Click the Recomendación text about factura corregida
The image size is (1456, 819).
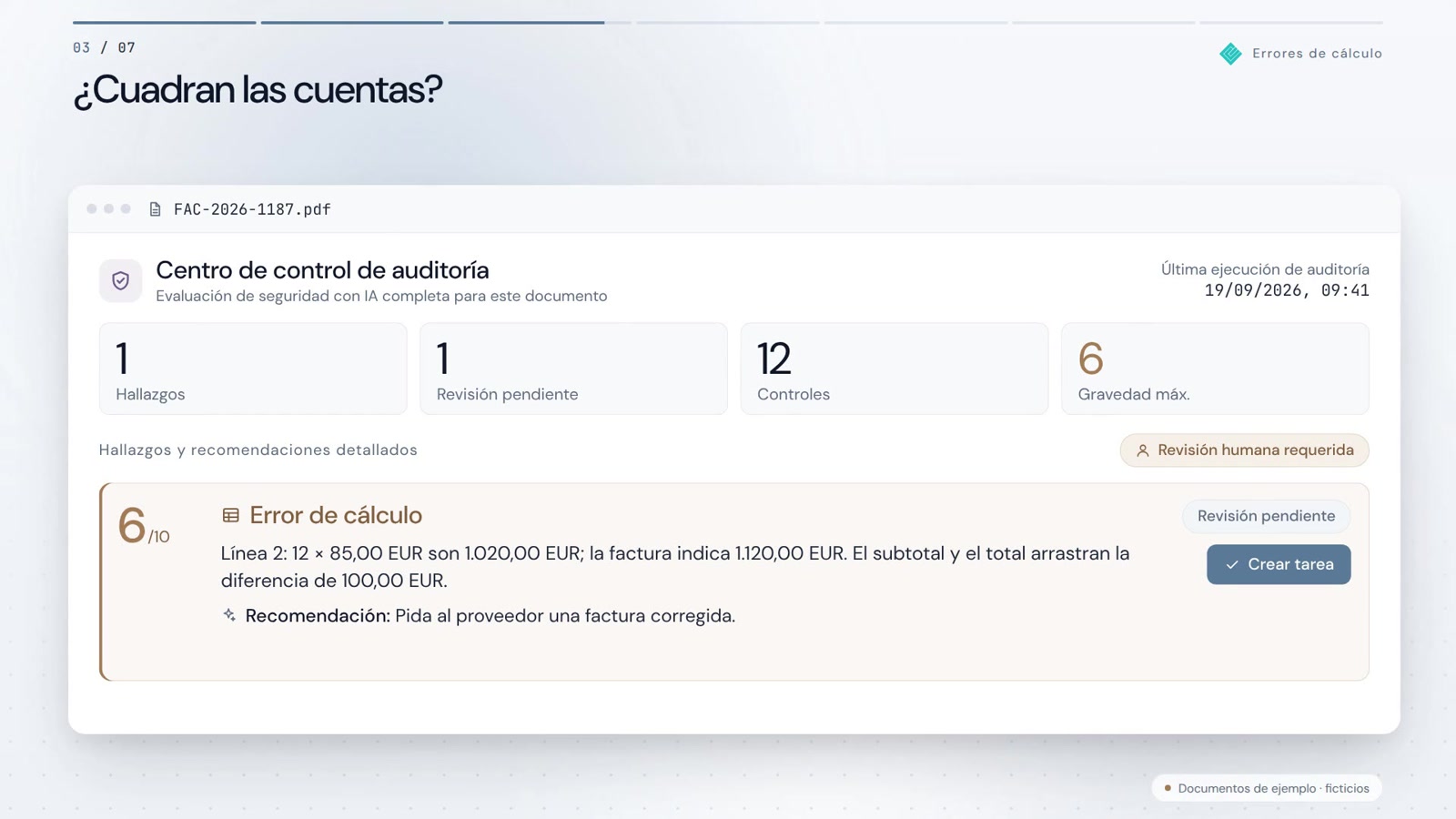(490, 616)
